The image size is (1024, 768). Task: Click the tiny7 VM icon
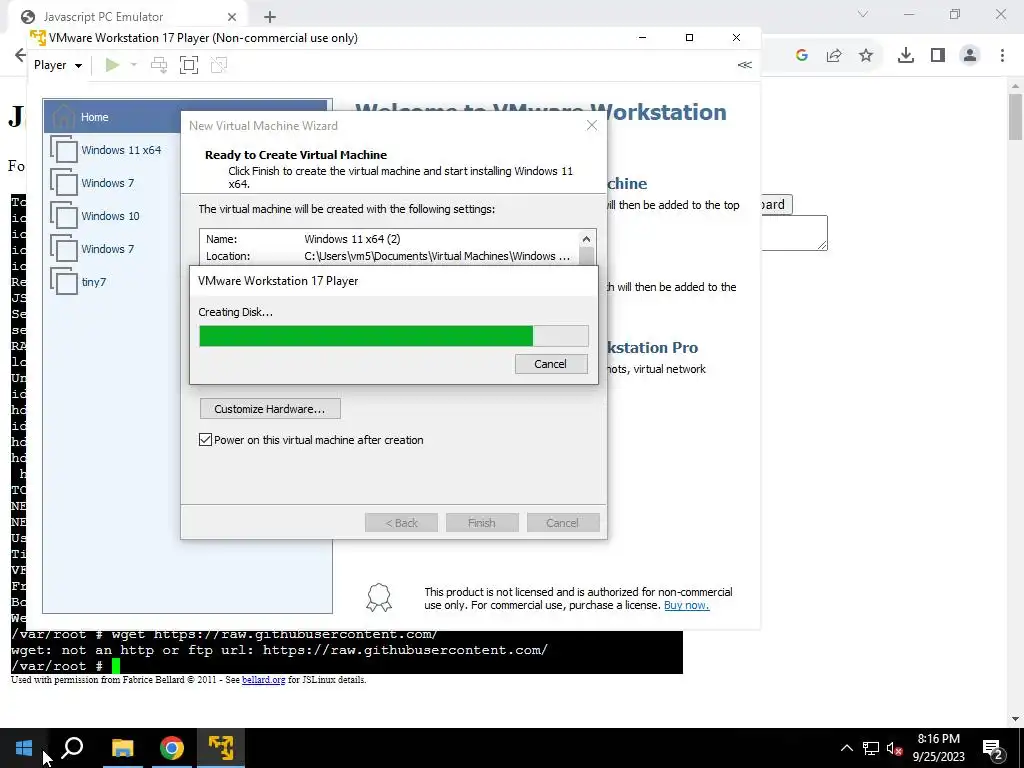point(64,281)
